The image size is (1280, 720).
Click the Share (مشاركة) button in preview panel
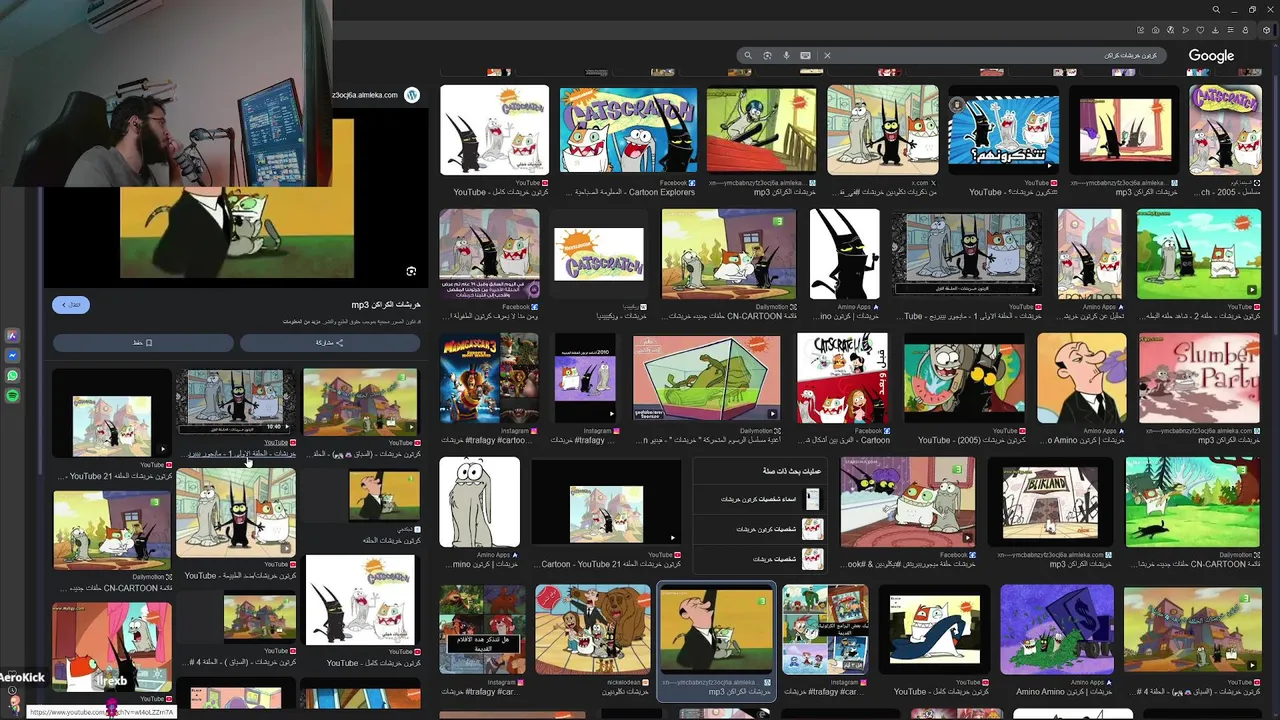tap(330, 342)
